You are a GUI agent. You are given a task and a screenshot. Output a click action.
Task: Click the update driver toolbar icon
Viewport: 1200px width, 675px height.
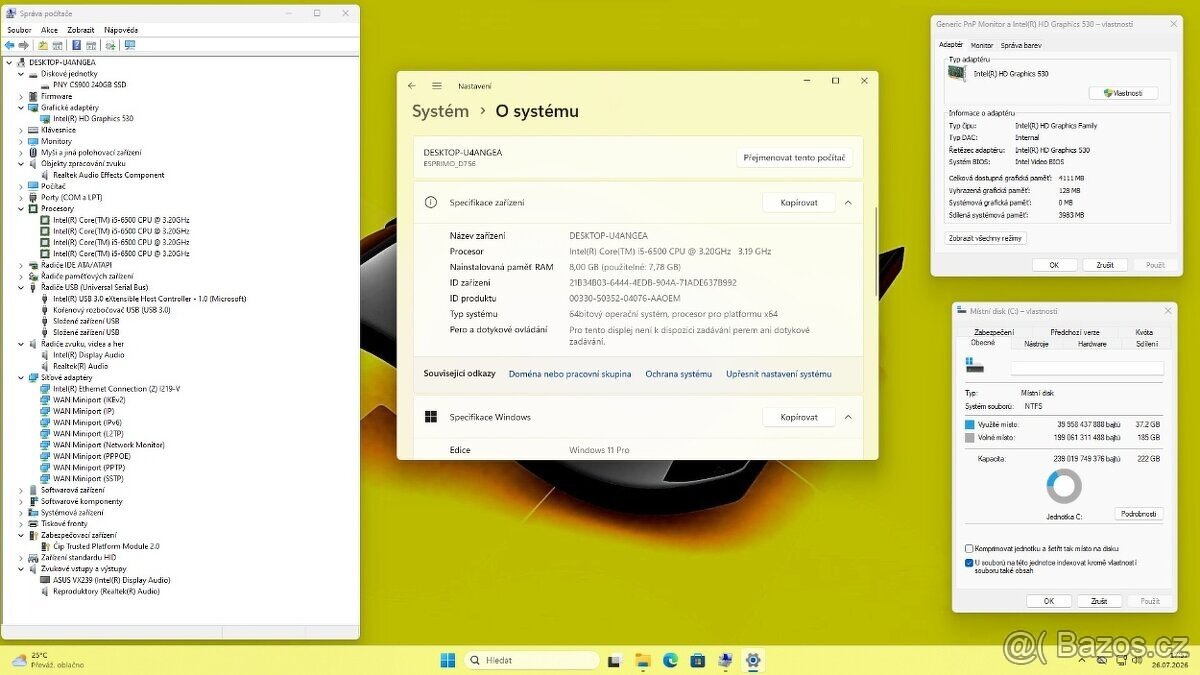111,45
